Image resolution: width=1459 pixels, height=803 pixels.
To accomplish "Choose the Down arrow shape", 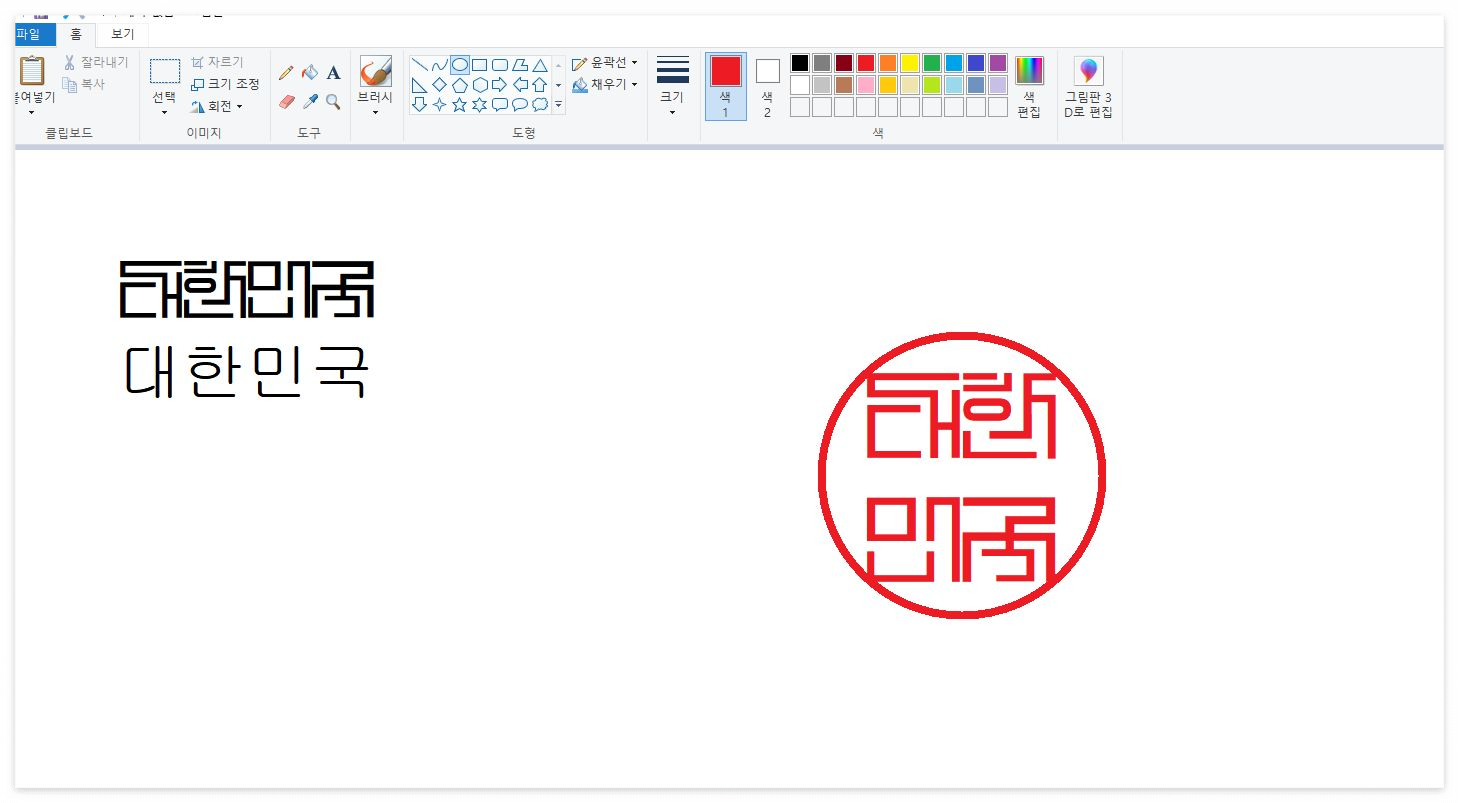I will pyautogui.click(x=419, y=105).
